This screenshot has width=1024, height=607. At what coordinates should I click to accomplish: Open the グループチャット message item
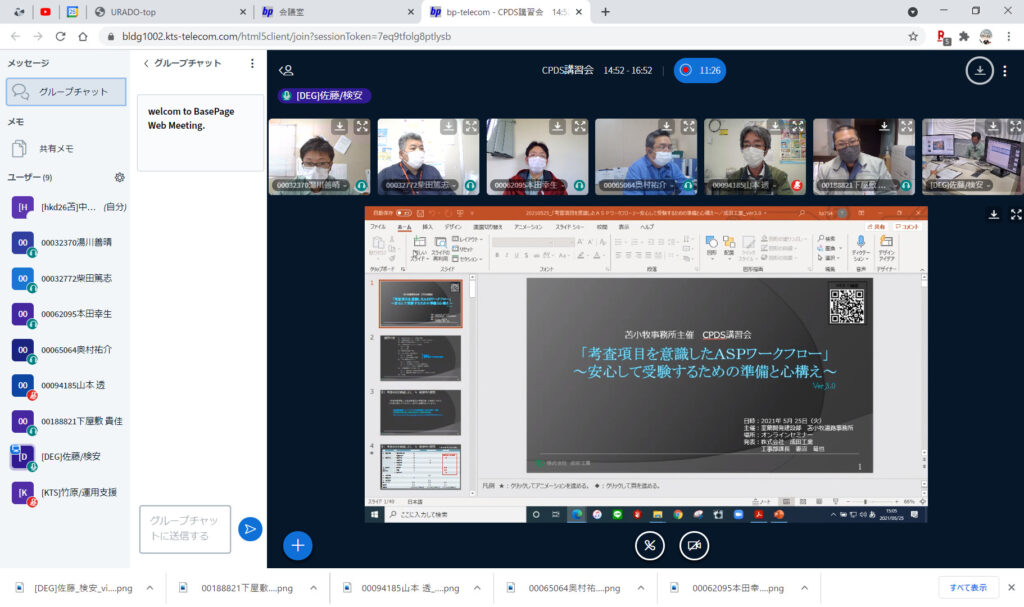66,92
